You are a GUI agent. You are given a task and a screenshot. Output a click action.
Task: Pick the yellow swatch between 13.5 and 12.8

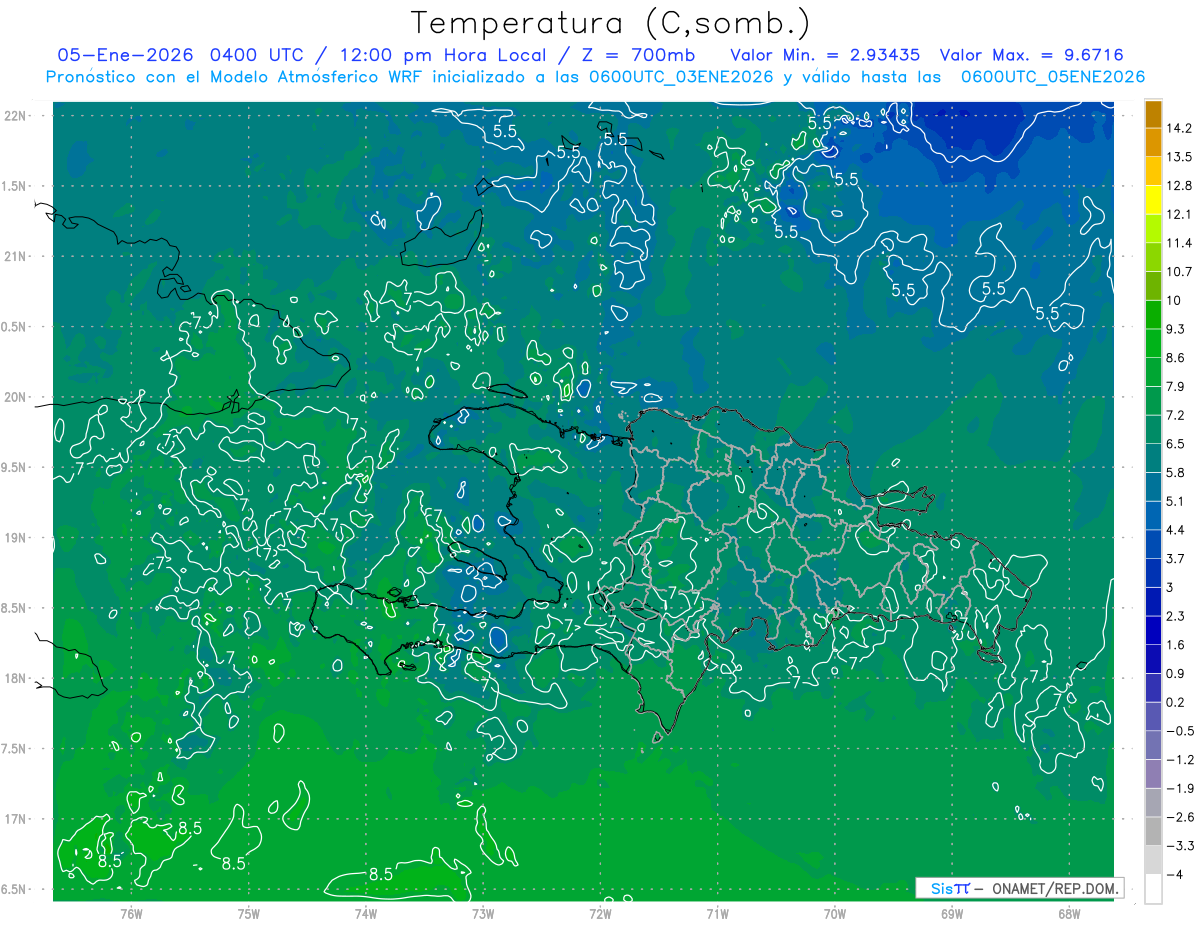pyautogui.click(x=1153, y=171)
